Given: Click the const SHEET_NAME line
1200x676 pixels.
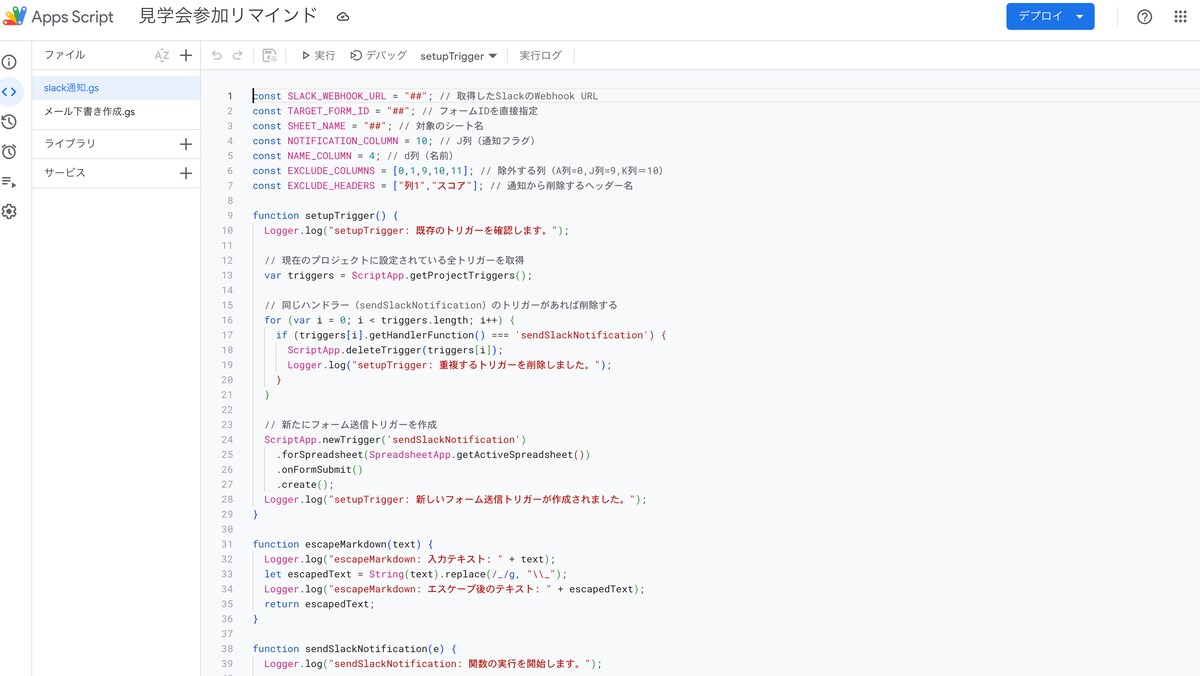Looking at the screenshot, I should pyautogui.click(x=367, y=126).
